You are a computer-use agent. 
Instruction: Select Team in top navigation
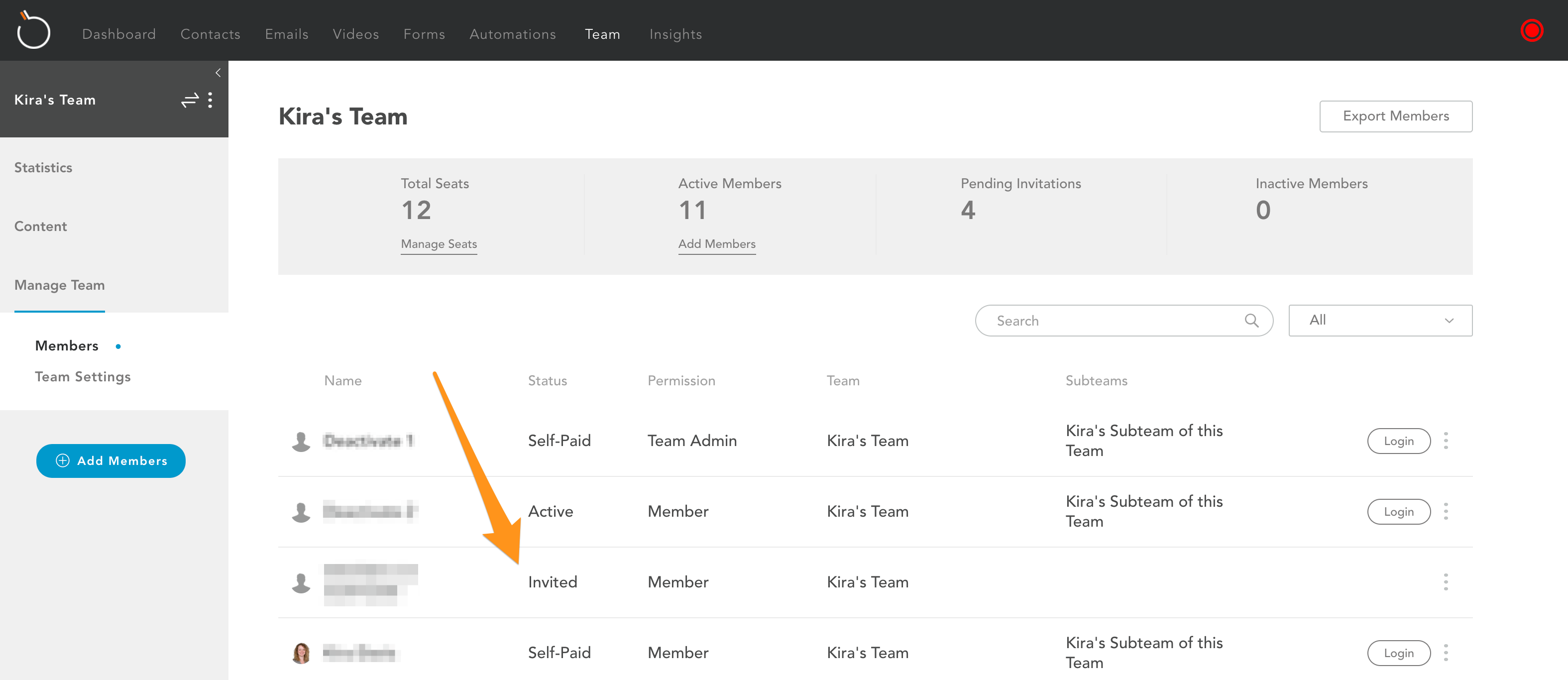point(602,34)
